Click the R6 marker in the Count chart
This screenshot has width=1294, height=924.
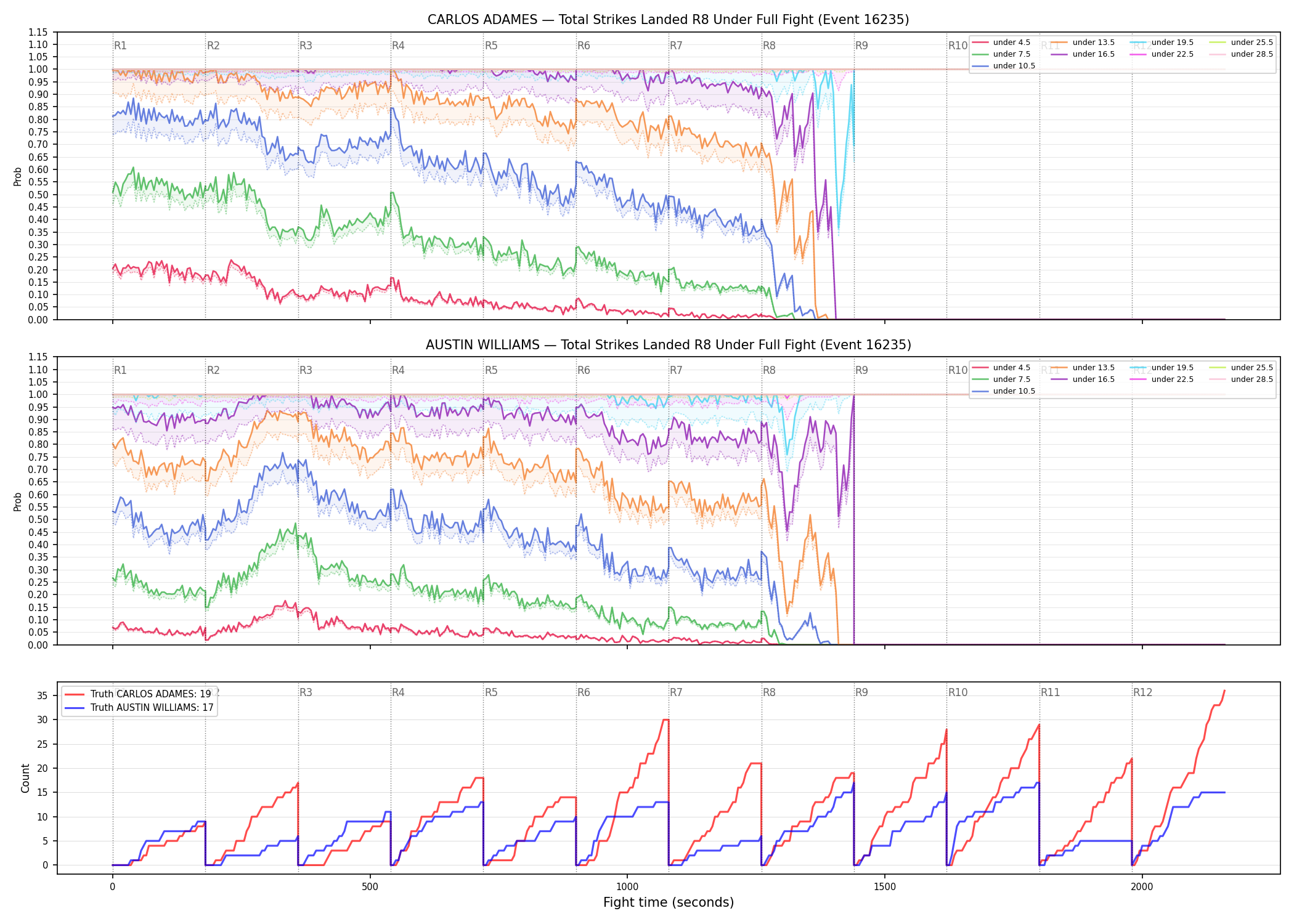pos(584,692)
